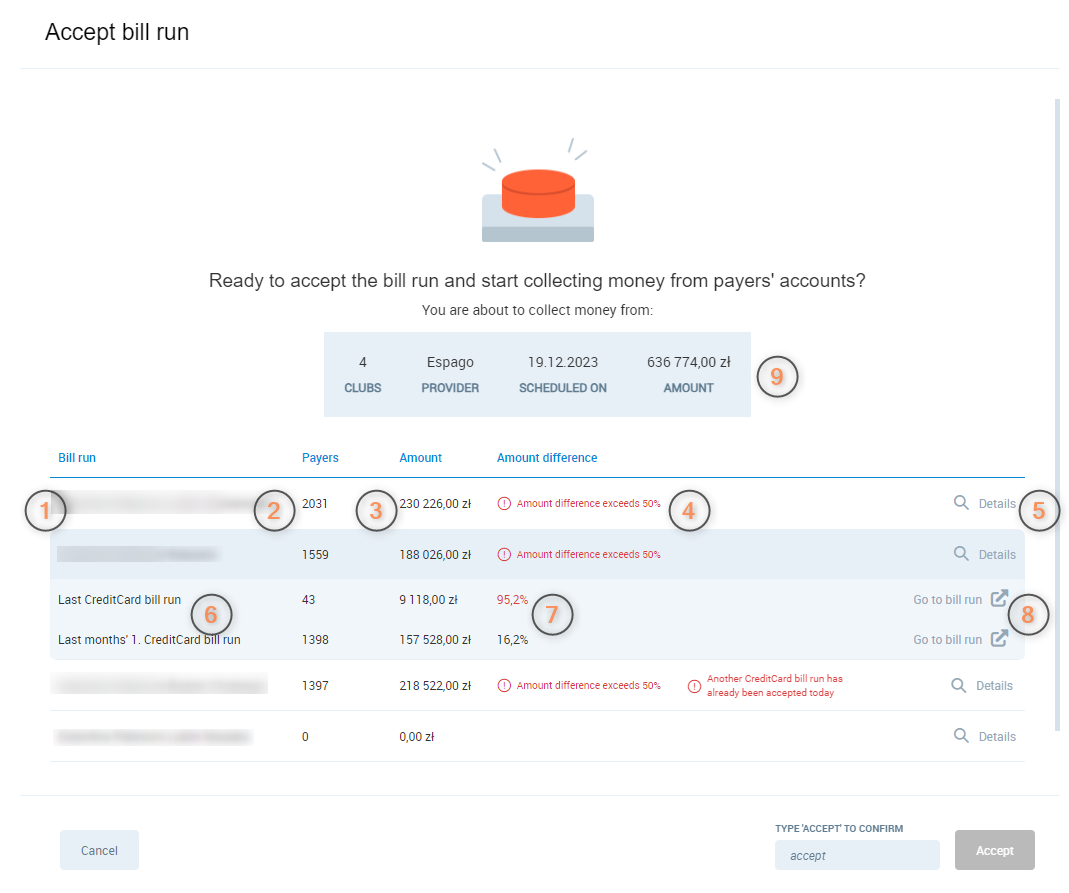Viewport: 1069px width, 893px height.
Task: Click the red warning icon in the 2031-payers row
Action: 504,504
